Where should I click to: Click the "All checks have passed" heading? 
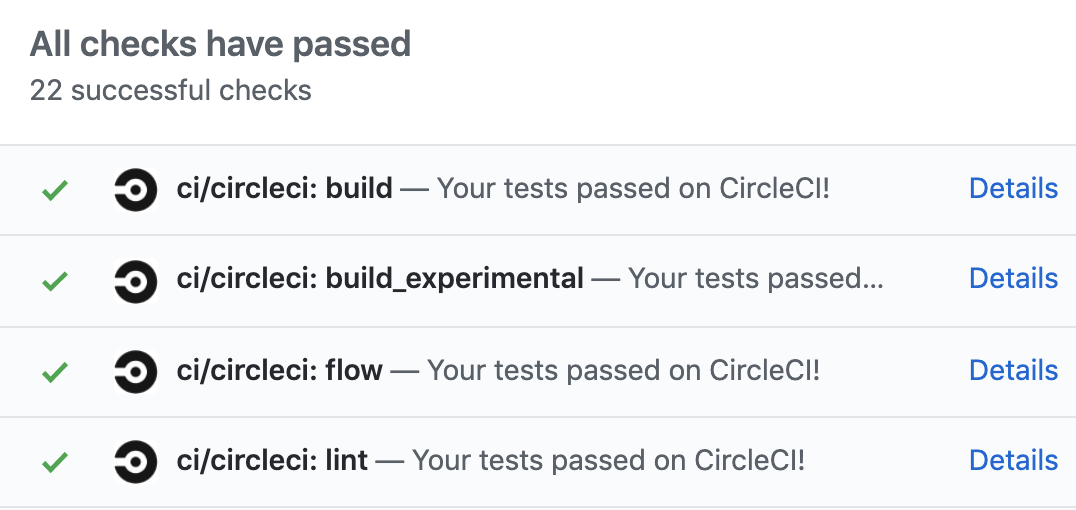(220, 44)
